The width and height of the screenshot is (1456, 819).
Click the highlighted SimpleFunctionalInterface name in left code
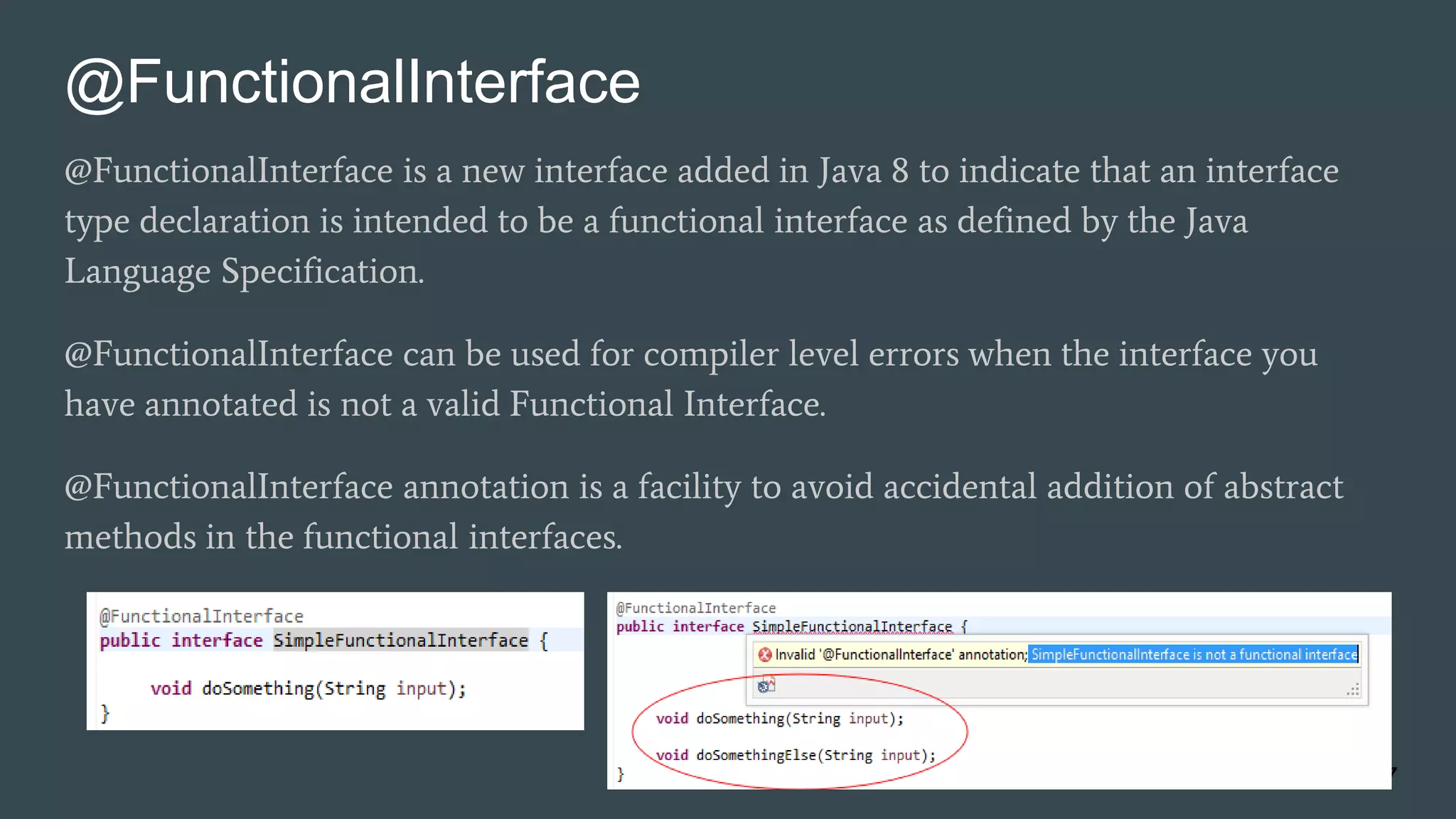point(400,641)
